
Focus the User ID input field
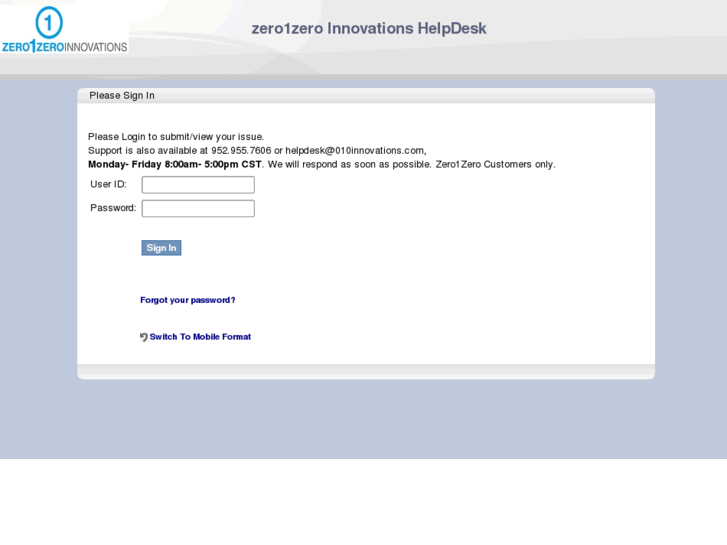point(198,185)
